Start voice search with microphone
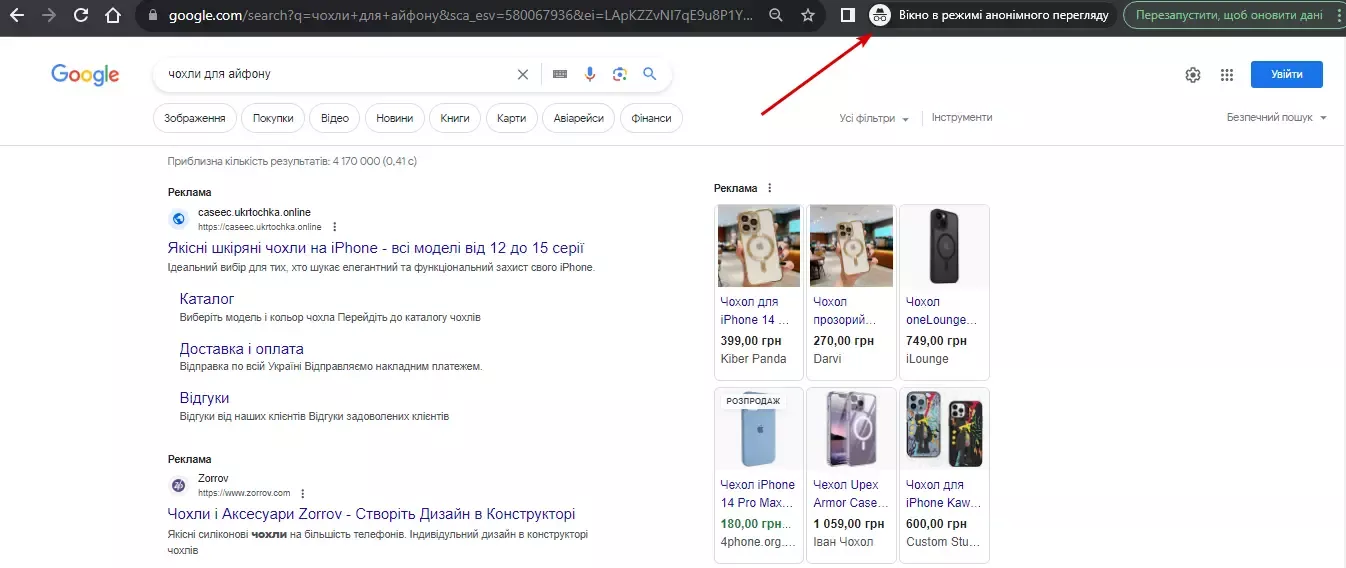This screenshot has width=1346, height=568. [x=590, y=74]
